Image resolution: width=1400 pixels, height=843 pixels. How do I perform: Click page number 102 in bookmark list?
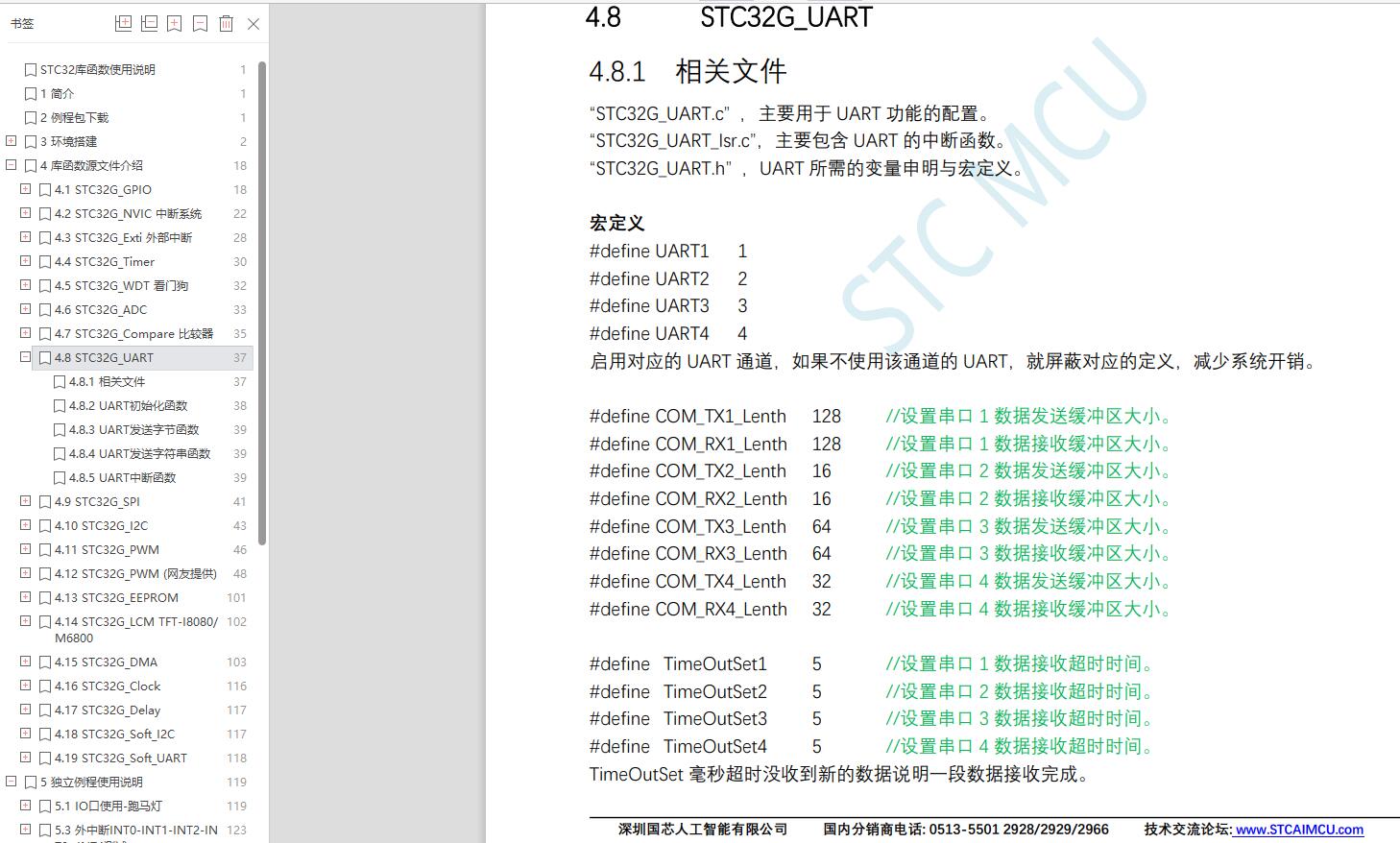pyautogui.click(x=236, y=622)
